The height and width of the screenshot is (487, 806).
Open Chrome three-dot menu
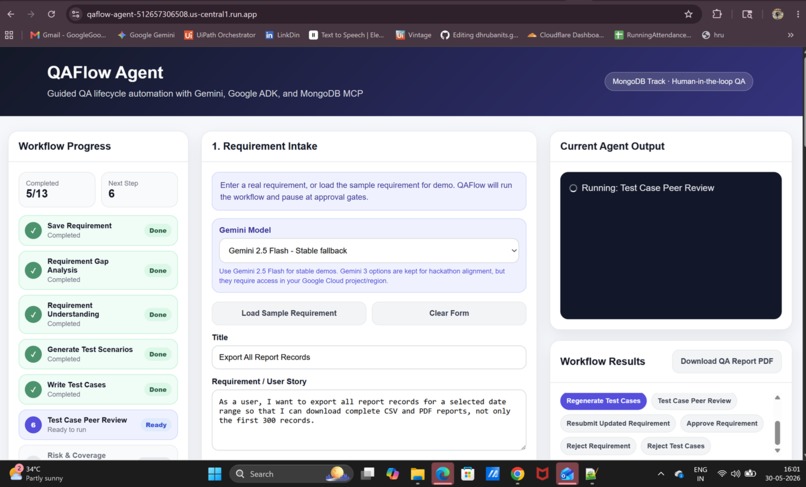[798, 14]
